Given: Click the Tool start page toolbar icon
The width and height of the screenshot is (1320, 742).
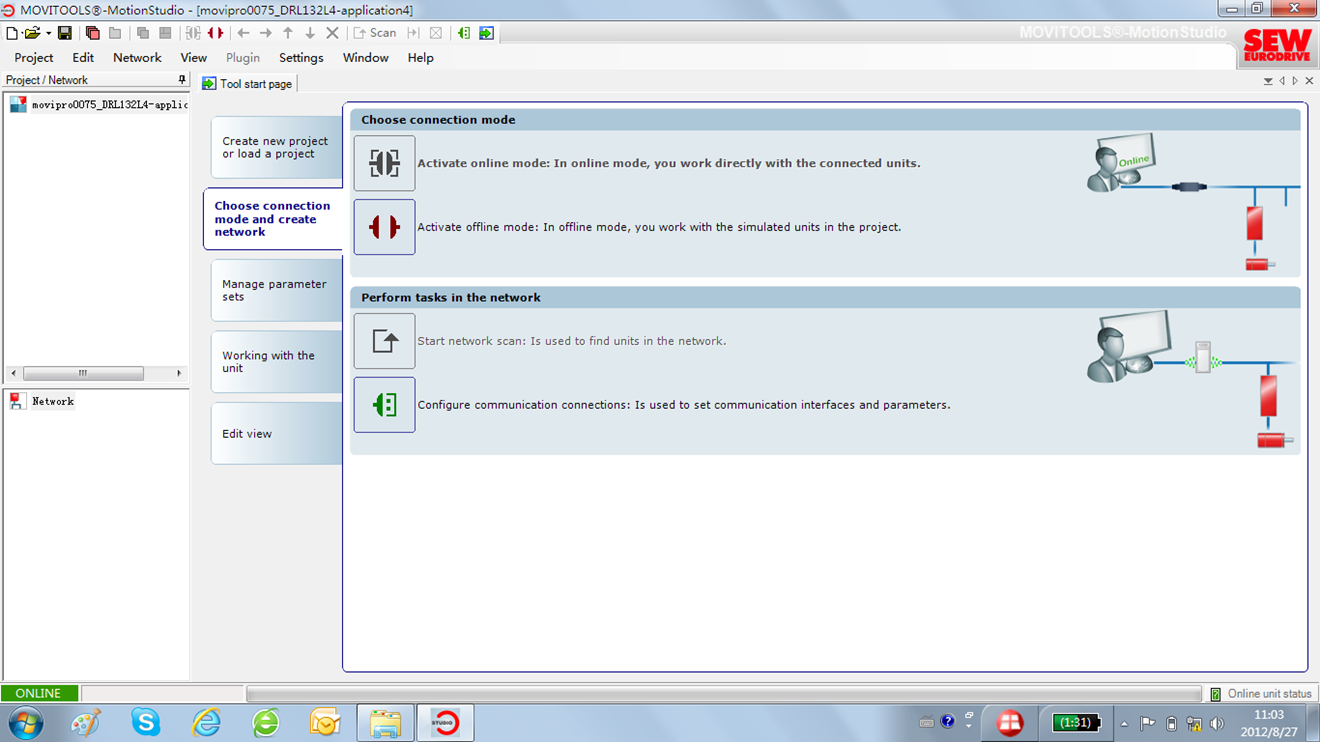Looking at the screenshot, I should coord(486,33).
